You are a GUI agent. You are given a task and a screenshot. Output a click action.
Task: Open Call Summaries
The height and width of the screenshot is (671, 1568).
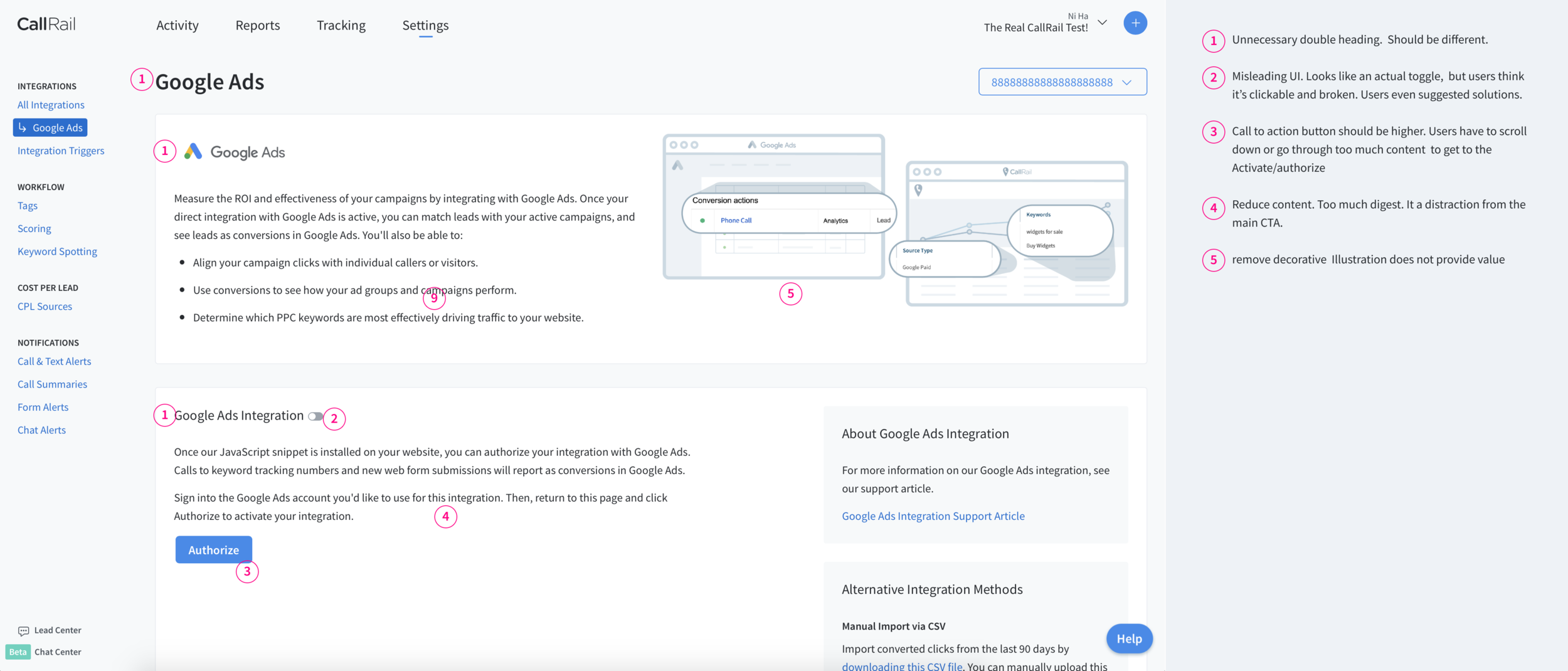(x=52, y=384)
